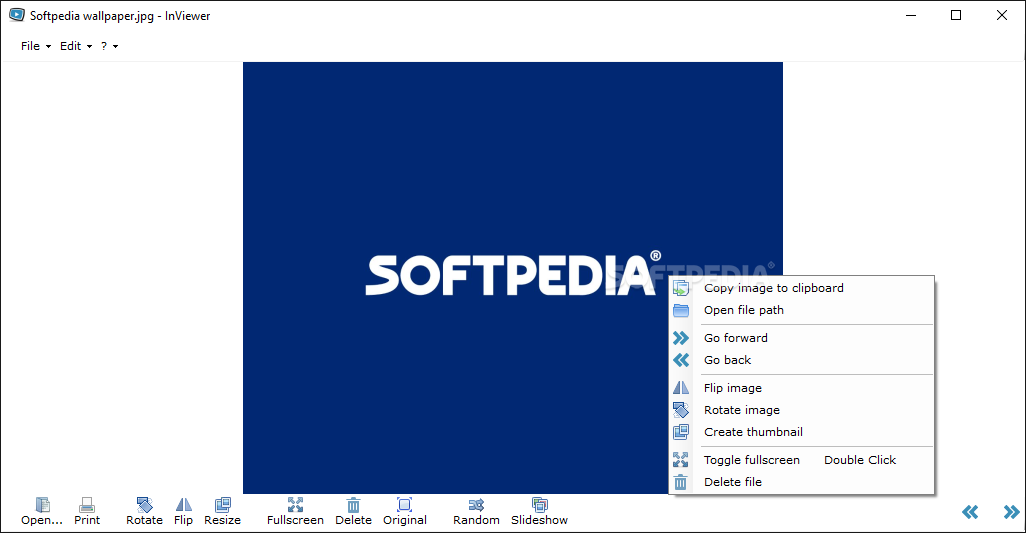Choose Copy image to clipboard
Screen dimensions: 1026x533
(803, 288)
